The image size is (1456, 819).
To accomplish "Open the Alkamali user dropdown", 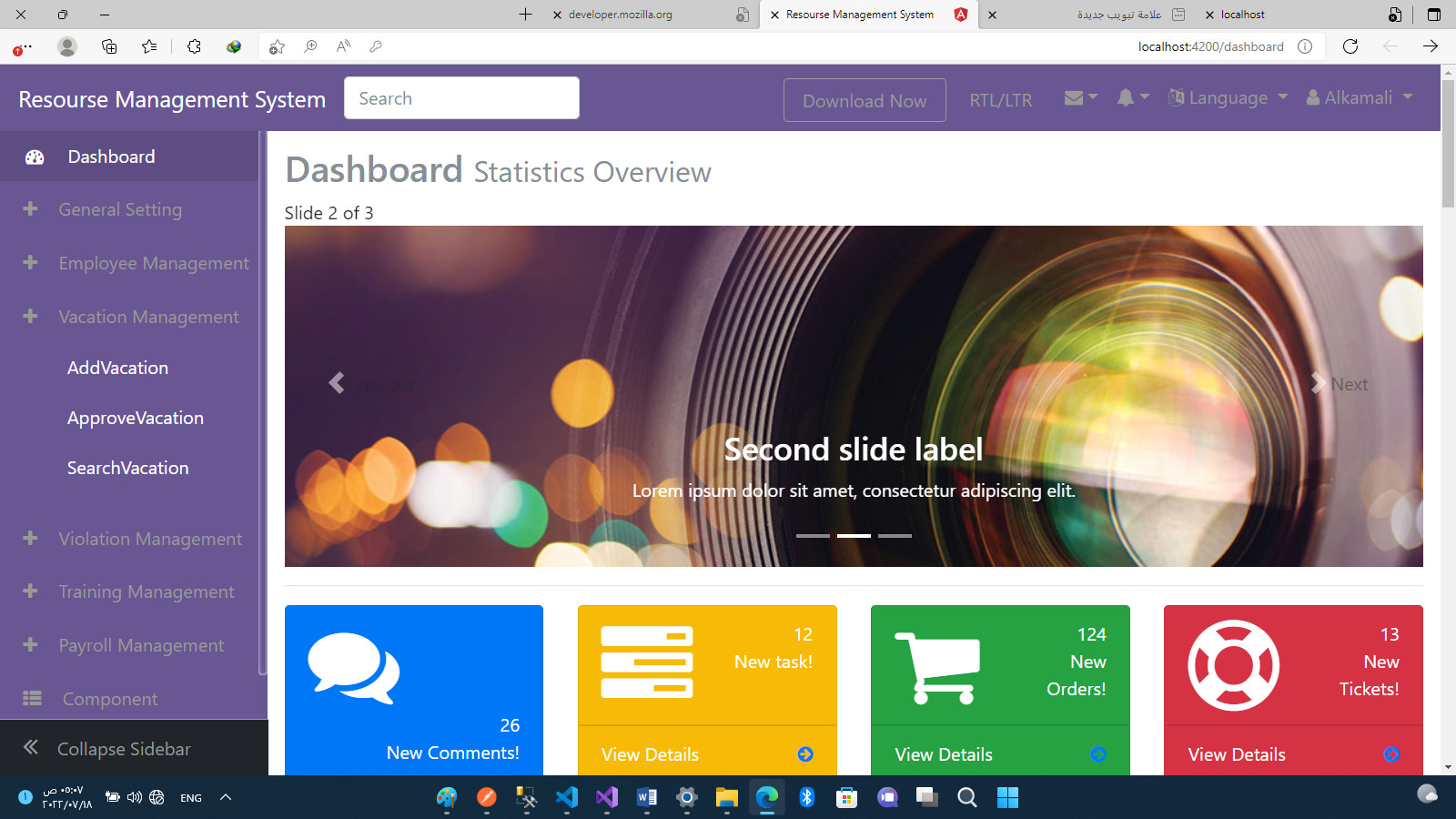I will pos(1360,97).
